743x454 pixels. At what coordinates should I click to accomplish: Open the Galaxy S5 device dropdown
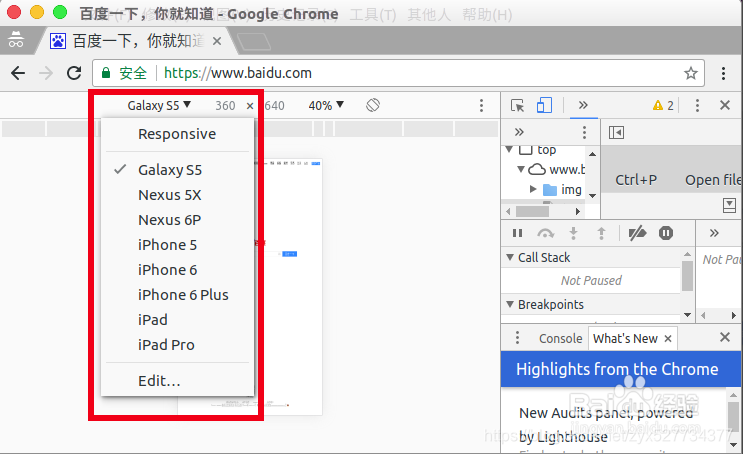(159, 105)
